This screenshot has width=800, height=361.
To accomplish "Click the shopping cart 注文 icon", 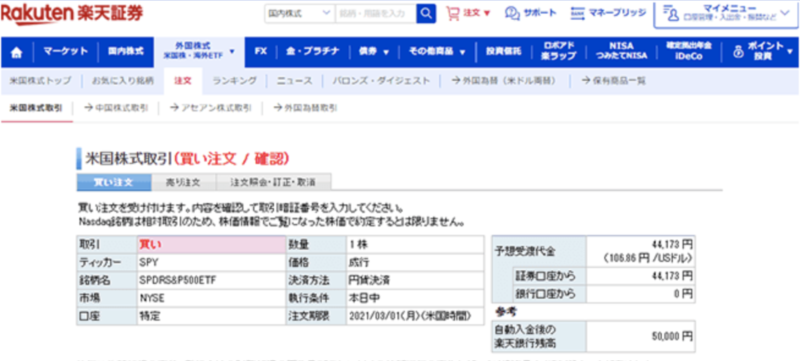I will pos(453,13).
